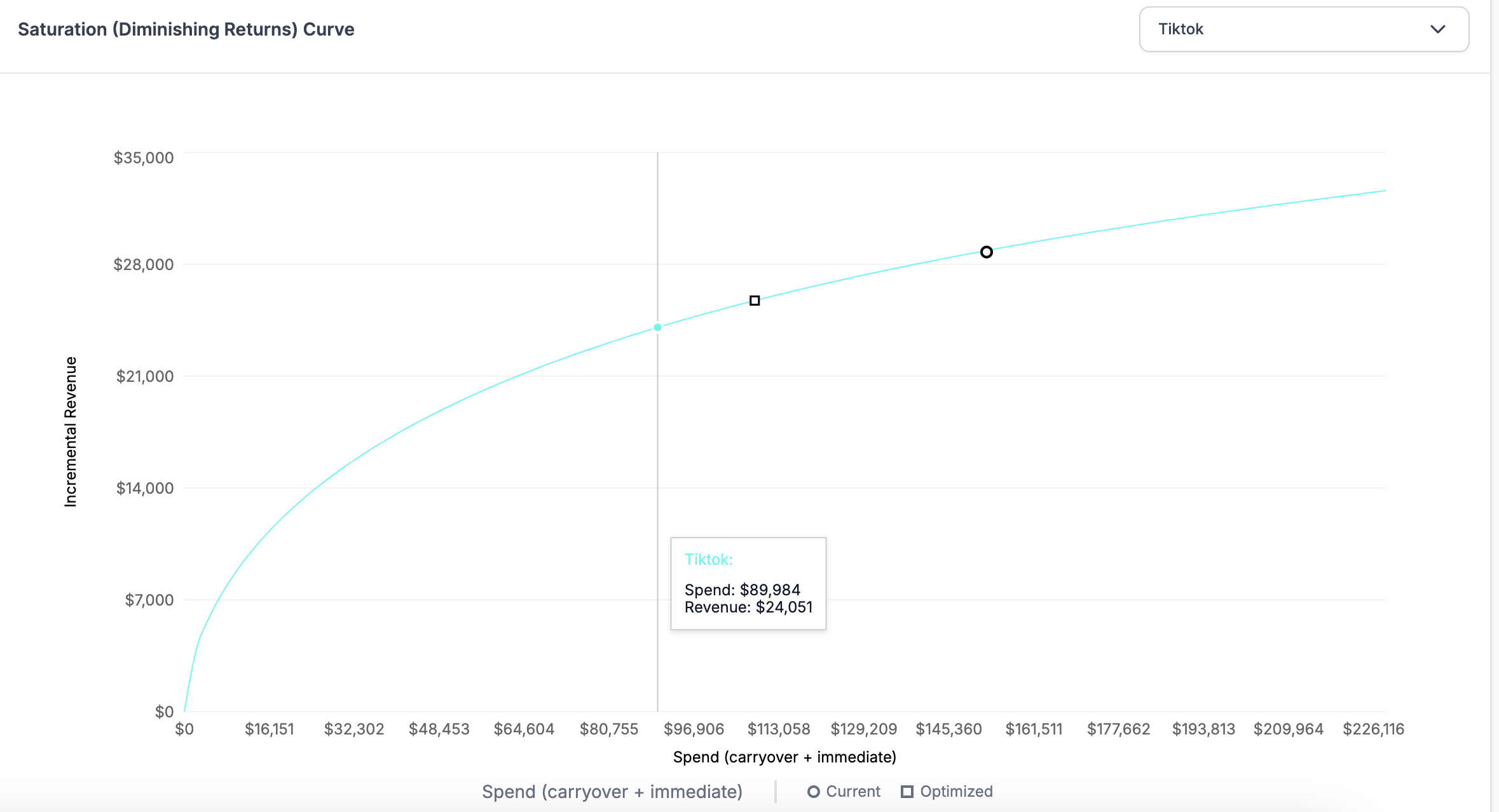The width and height of the screenshot is (1499, 812).
Task: Click the $0 origin label on x-axis
Action: click(184, 729)
